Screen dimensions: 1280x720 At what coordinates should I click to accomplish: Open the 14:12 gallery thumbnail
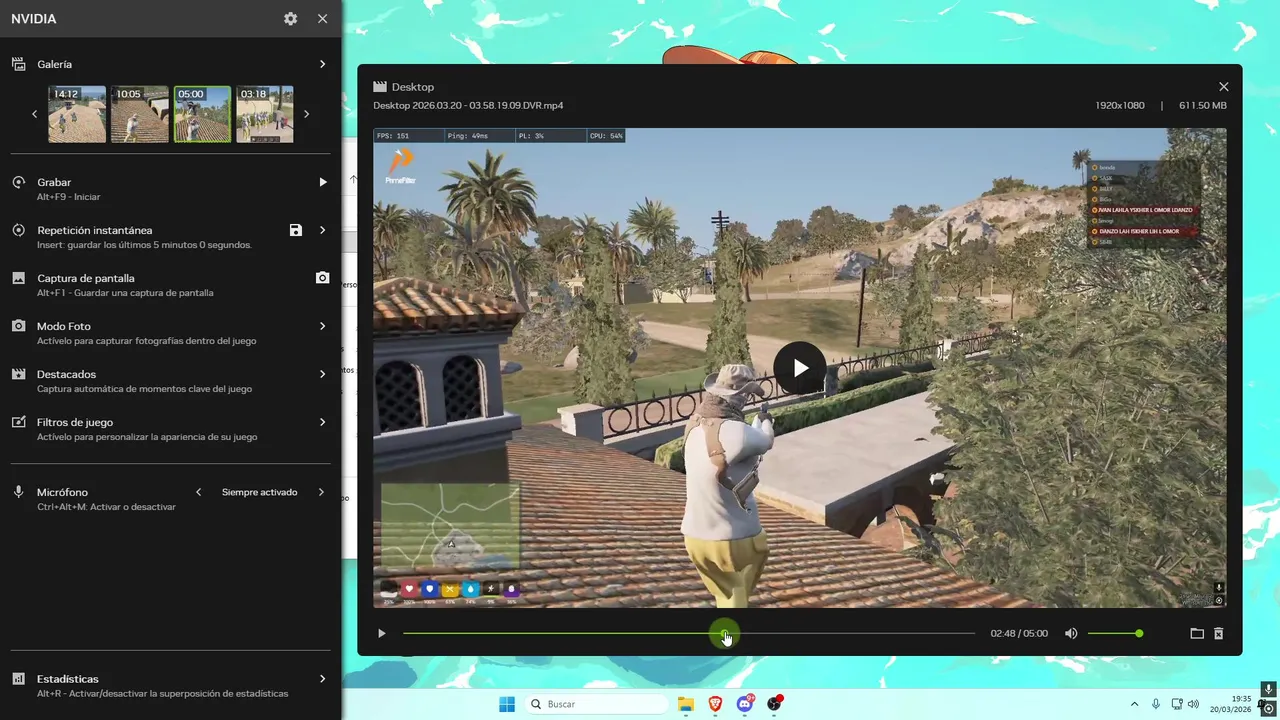tap(77, 114)
